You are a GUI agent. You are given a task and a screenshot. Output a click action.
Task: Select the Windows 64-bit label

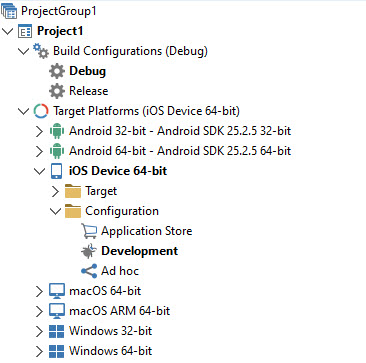(x=111, y=351)
